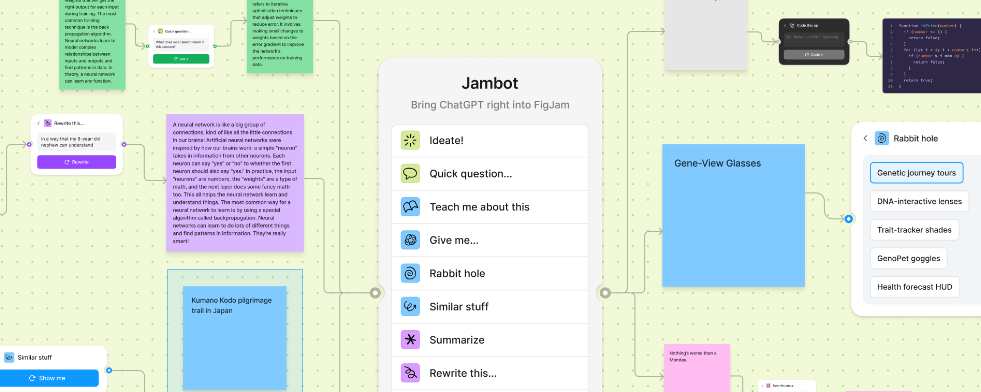Choose Rewrite this... in the Jambot menu
Viewport: 981px width, 392px height.
coord(490,373)
